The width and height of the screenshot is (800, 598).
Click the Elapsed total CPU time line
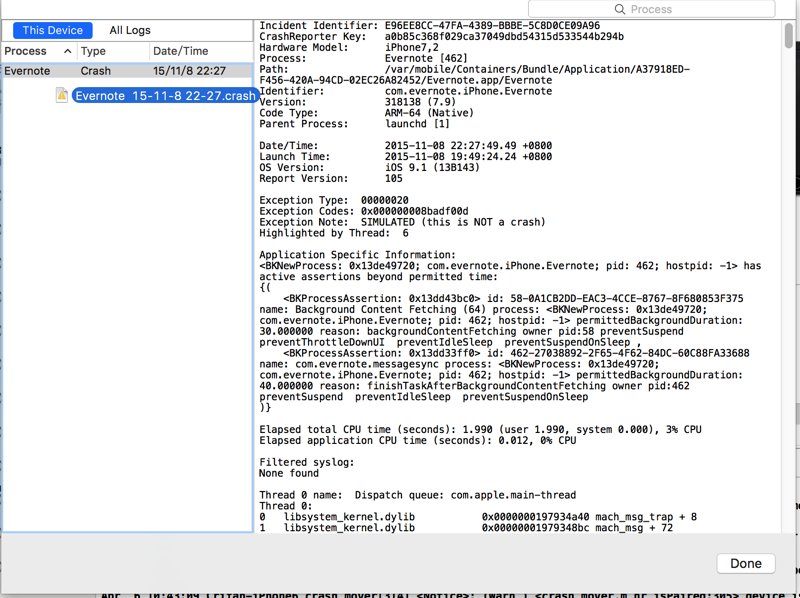pos(480,430)
